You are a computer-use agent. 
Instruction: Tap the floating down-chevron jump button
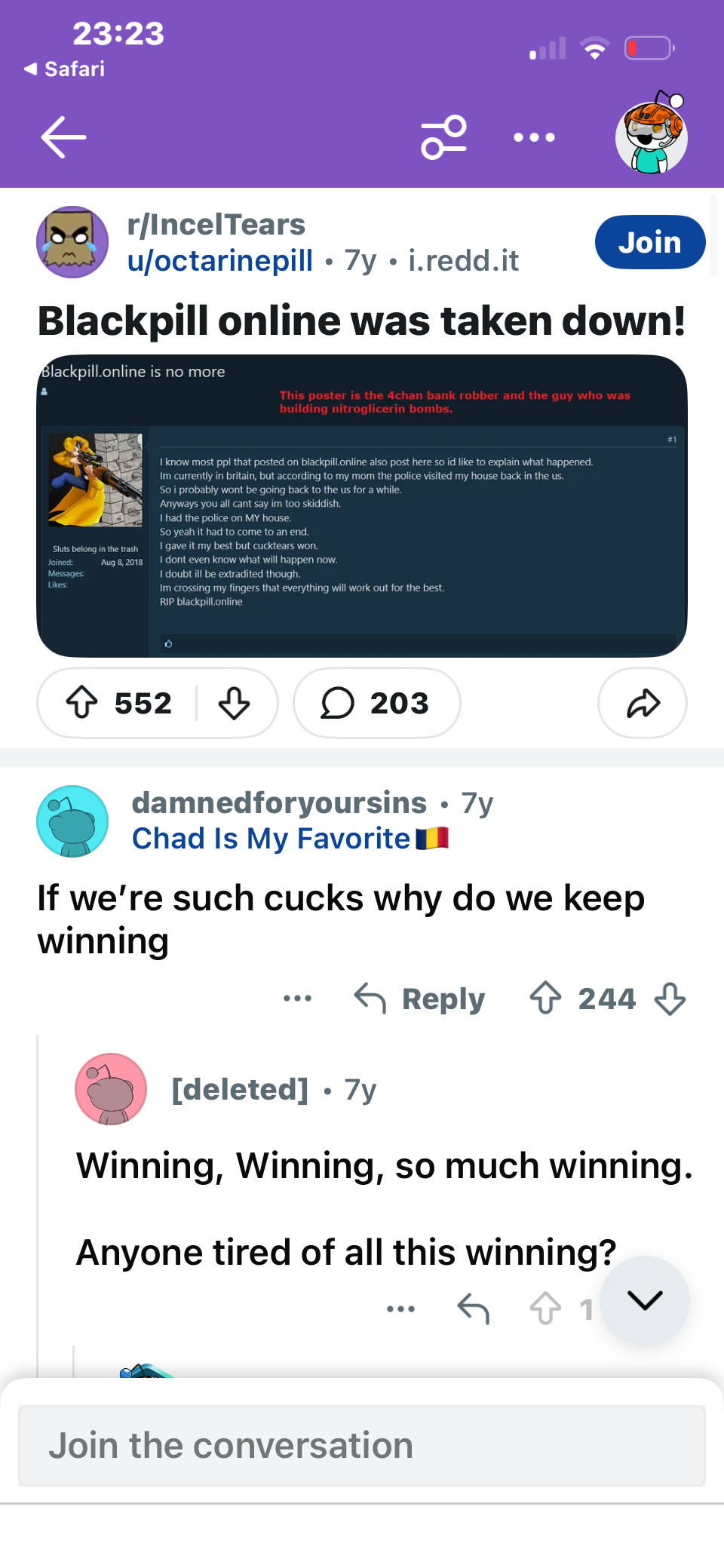[x=645, y=1300]
